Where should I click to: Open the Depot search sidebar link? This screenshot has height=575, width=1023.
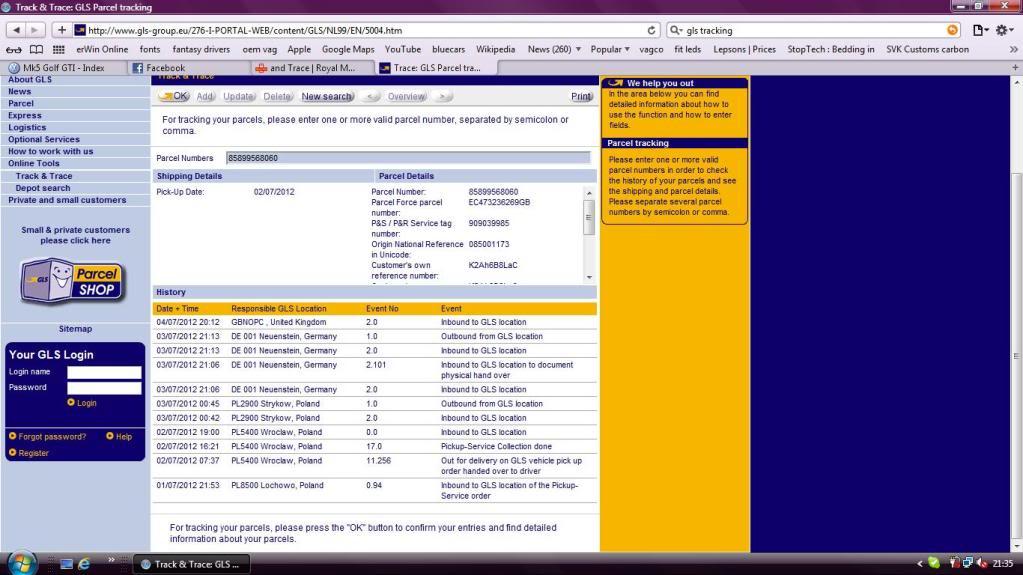click(42, 188)
